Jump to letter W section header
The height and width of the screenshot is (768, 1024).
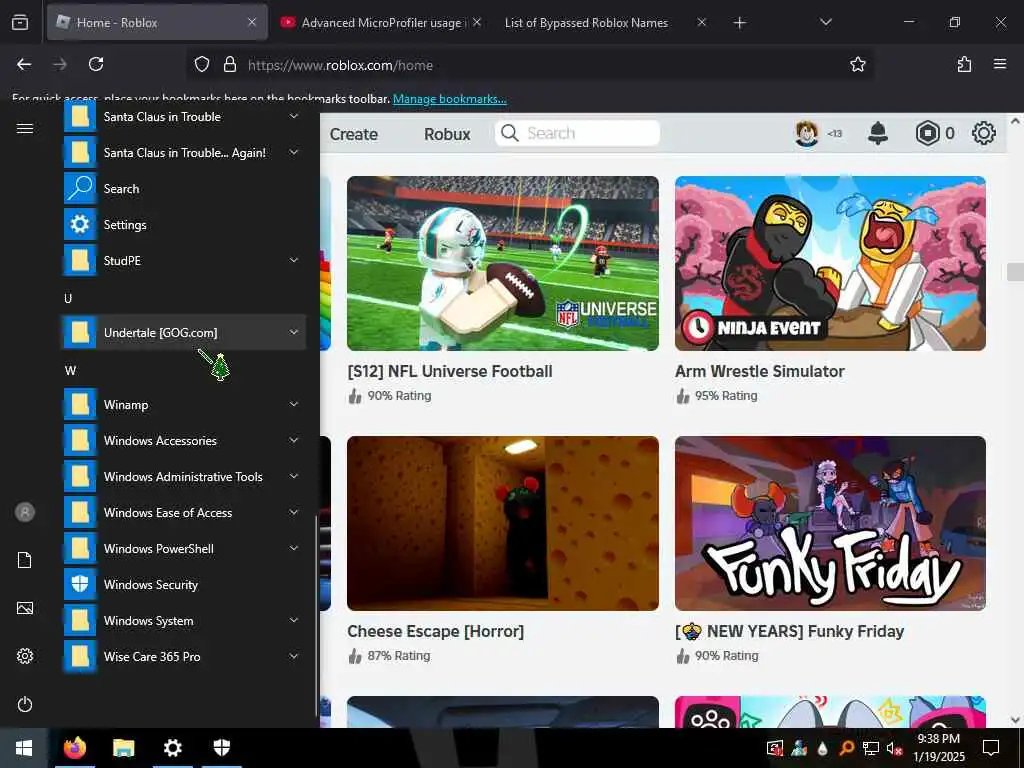click(70, 370)
